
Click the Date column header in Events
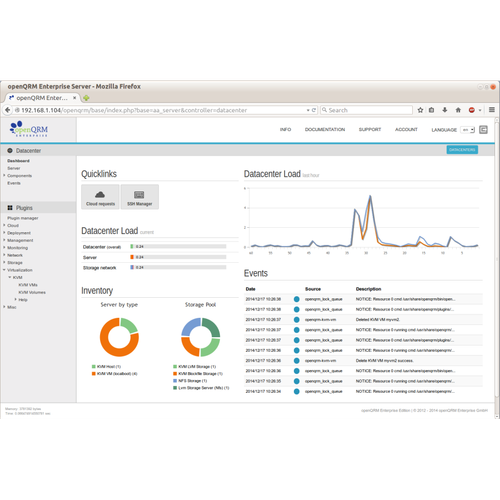pyautogui.click(x=250, y=289)
